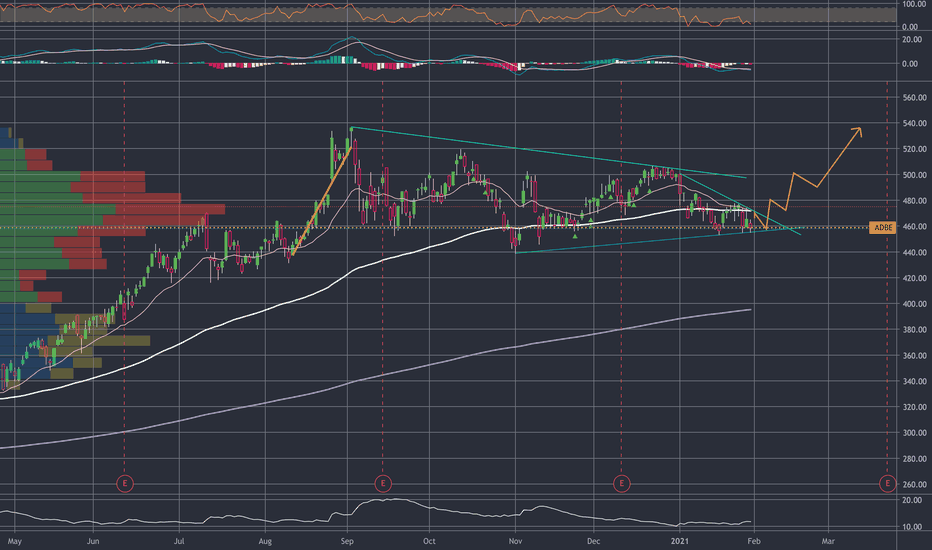Click the 10.00 label in bottom indicator pane
932x550 pixels.
(x=912, y=527)
